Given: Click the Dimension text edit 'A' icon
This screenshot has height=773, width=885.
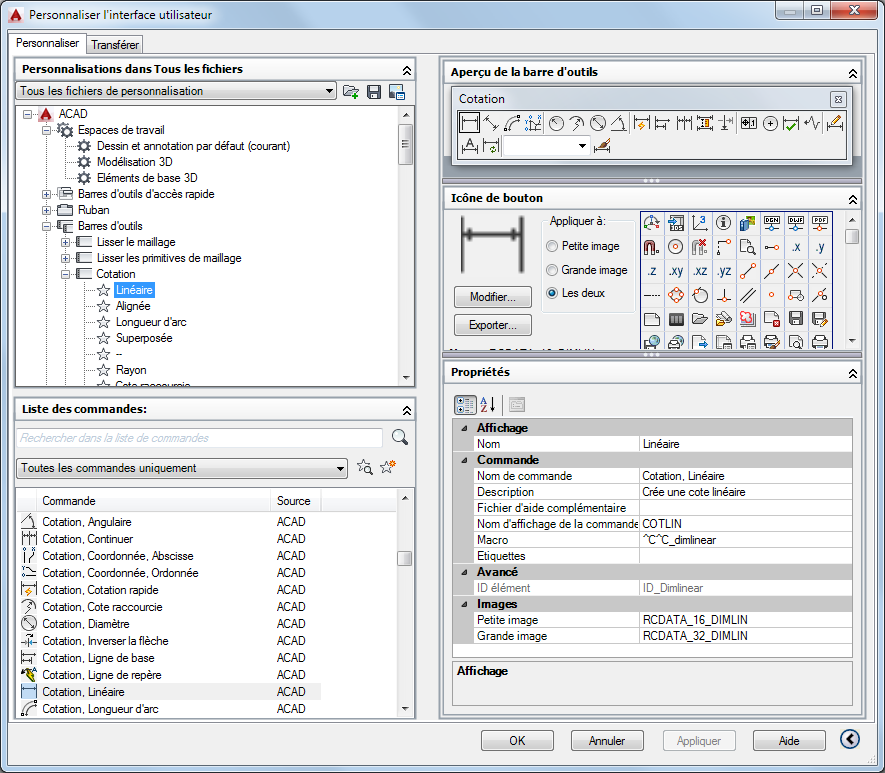Looking at the screenshot, I should (470, 146).
